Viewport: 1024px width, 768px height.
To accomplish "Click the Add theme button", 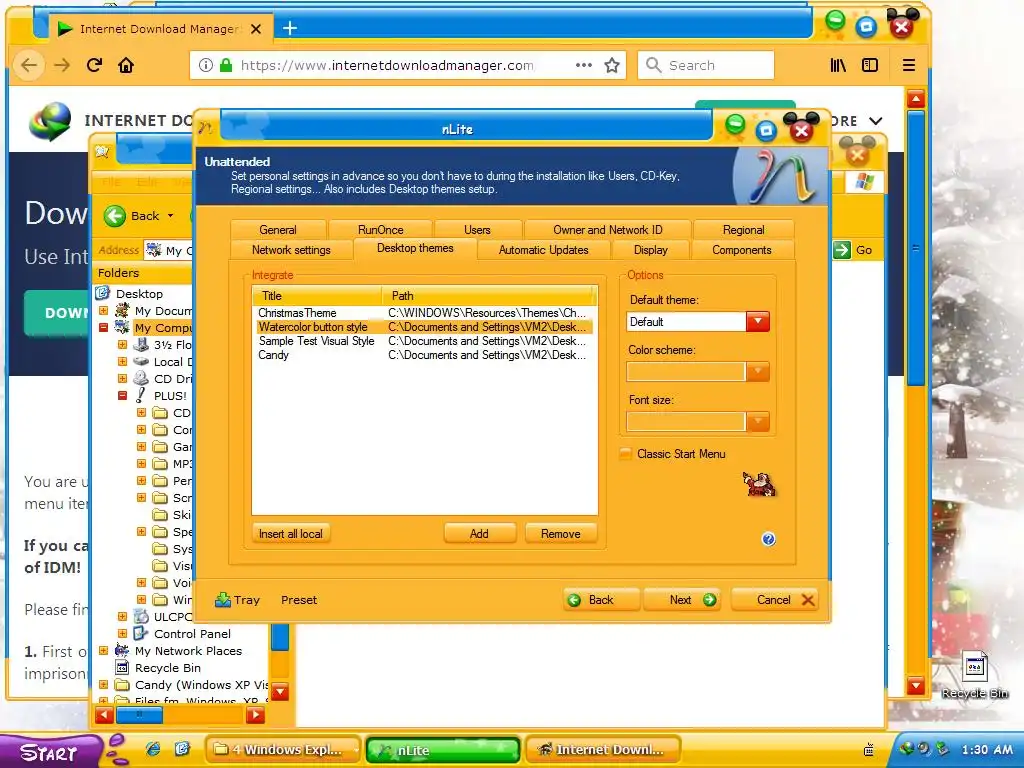I will pos(479,534).
